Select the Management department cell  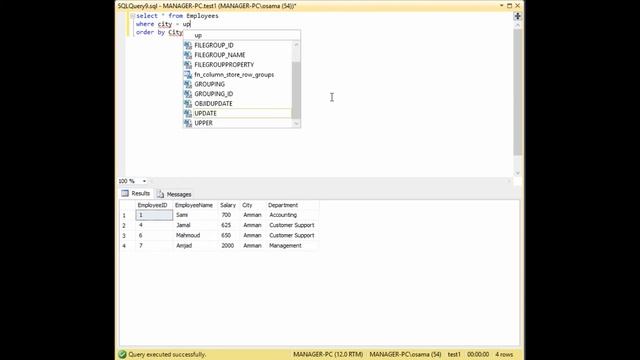pyautogui.click(x=292, y=246)
